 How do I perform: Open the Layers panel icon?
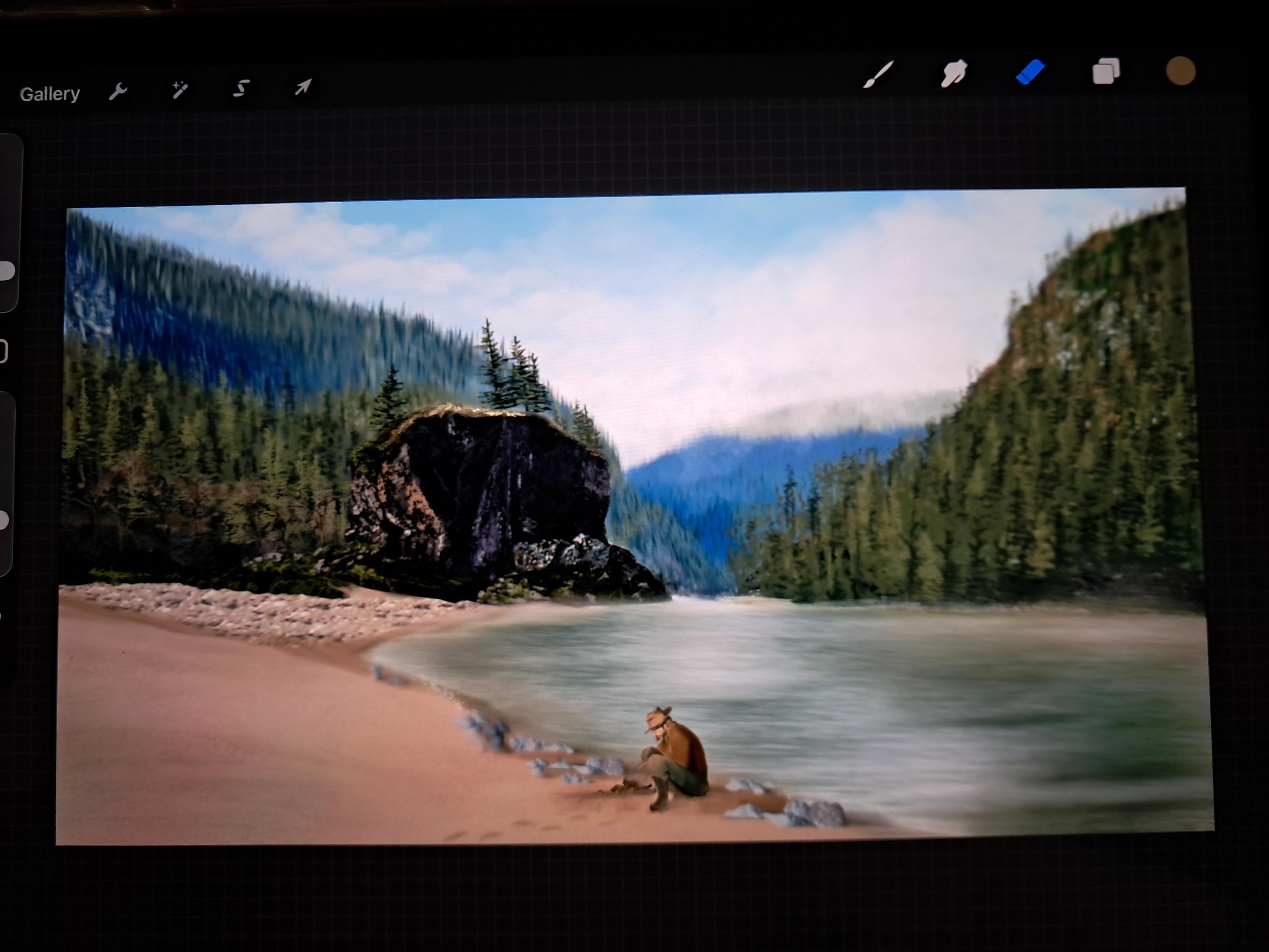(x=1106, y=72)
